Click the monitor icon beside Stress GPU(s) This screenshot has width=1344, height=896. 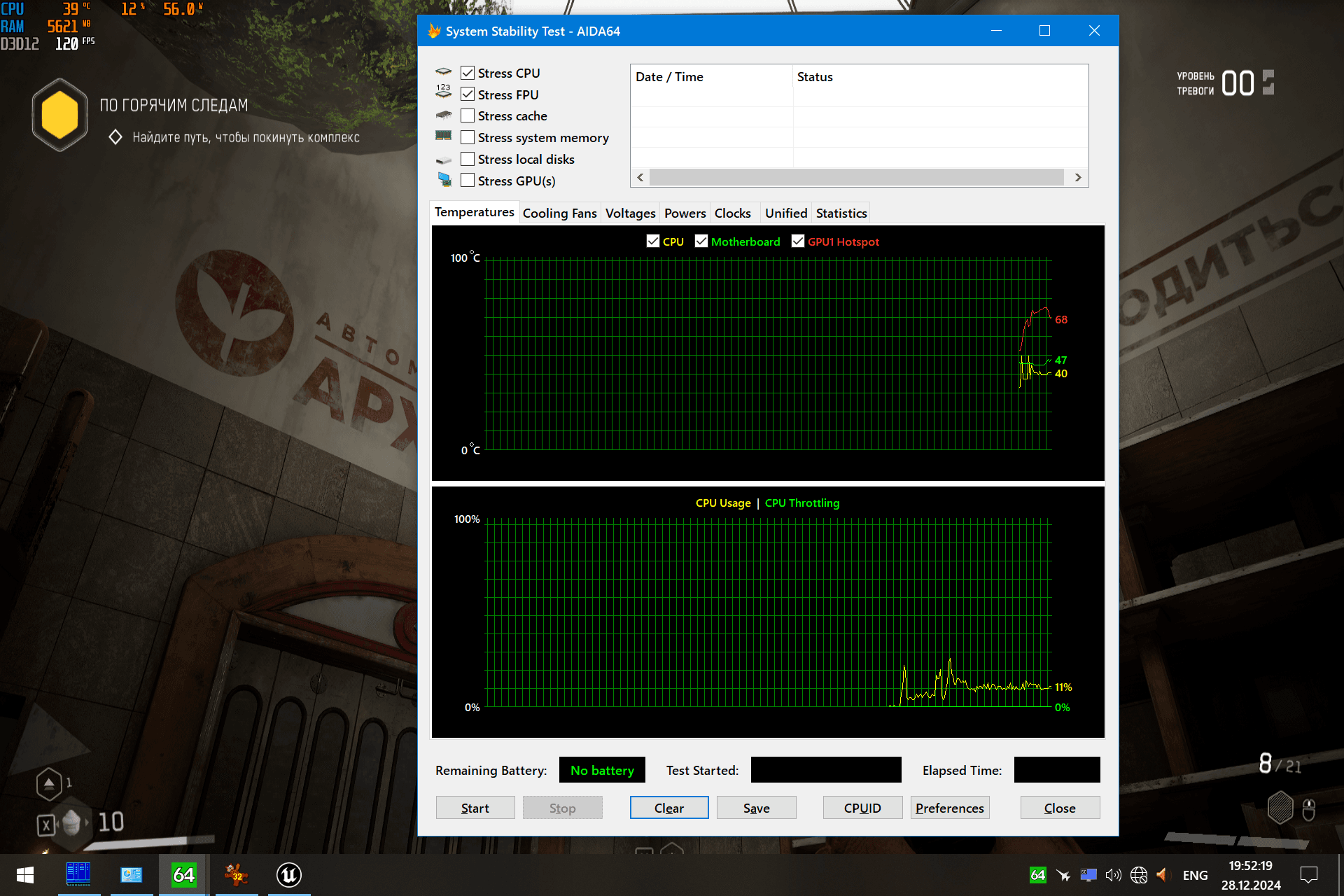[444, 180]
